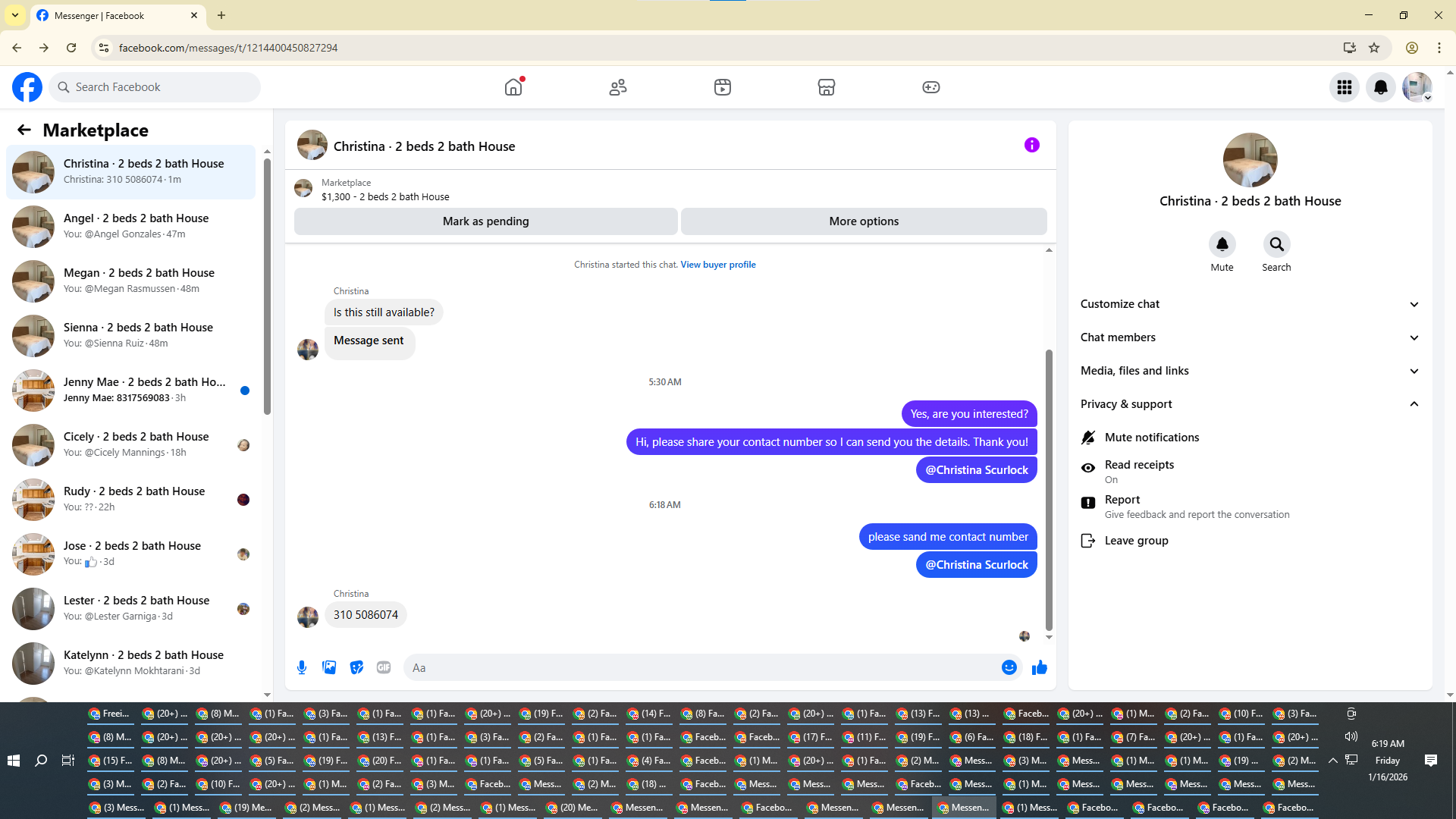This screenshot has height=819, width=1456.
Task: Open the Marketplace tab in top navigation
Action: click(826, 87)
